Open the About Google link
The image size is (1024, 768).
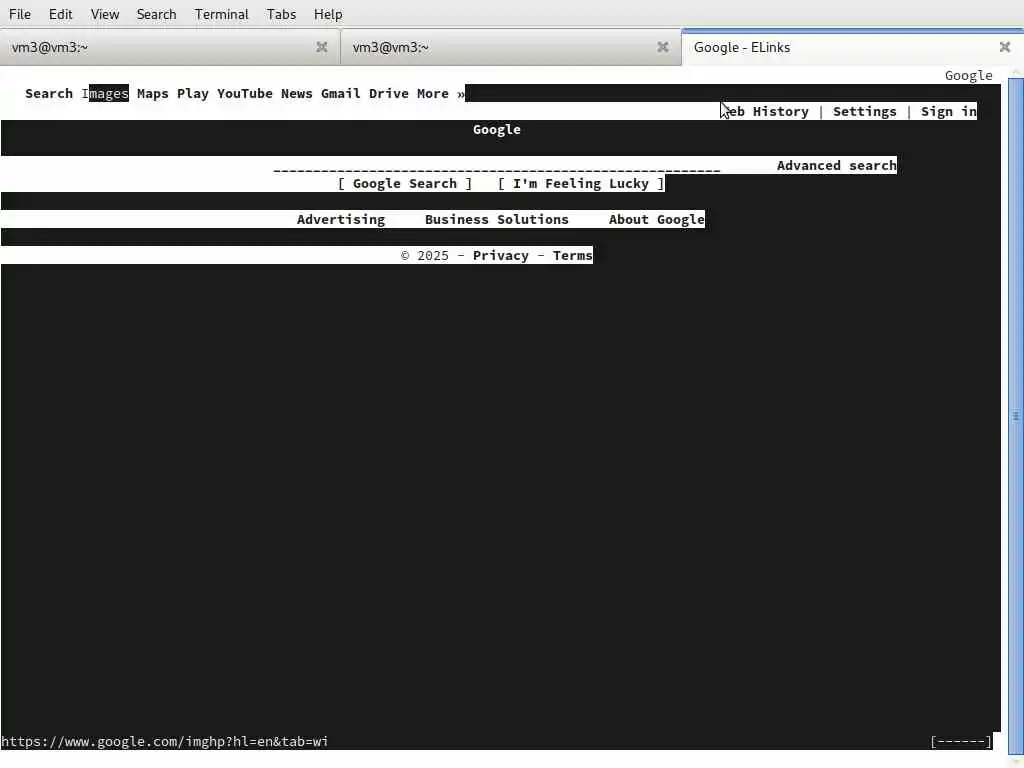point(657,219)
